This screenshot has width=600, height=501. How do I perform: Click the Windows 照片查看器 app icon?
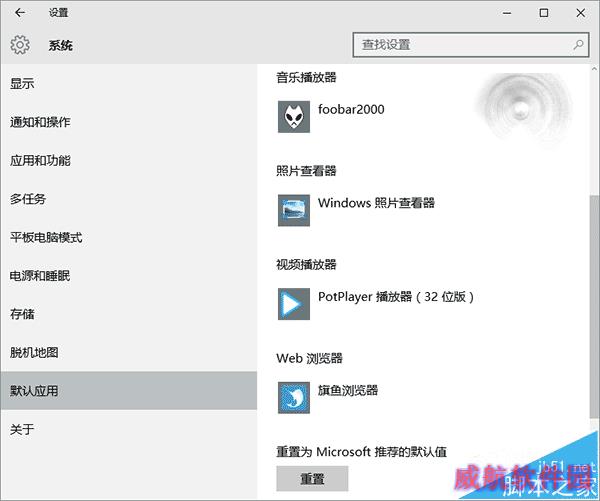point(294,210)
